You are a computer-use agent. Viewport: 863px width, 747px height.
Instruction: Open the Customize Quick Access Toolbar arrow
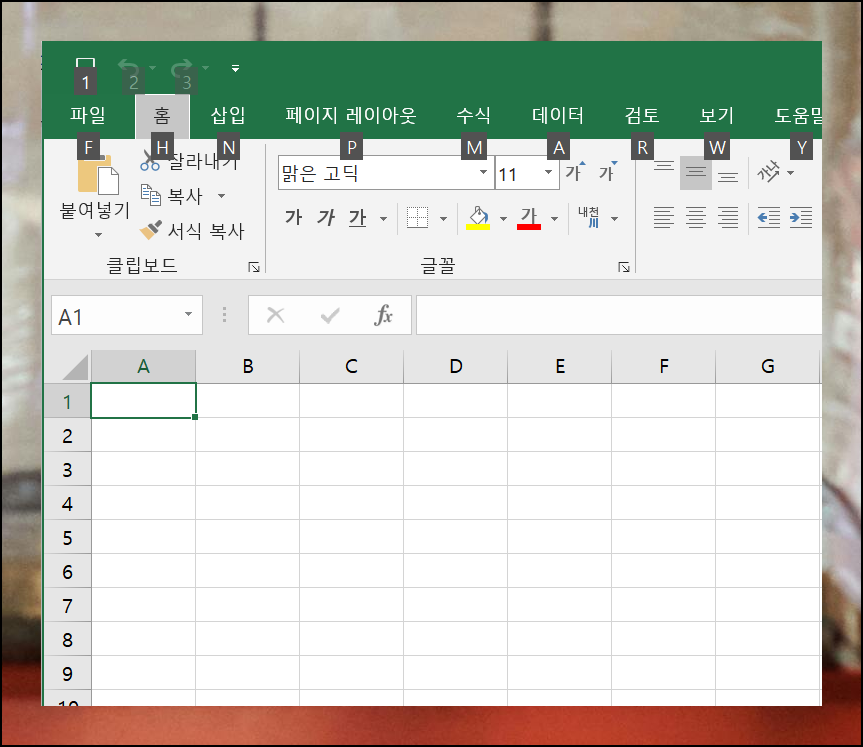point(235,68)
